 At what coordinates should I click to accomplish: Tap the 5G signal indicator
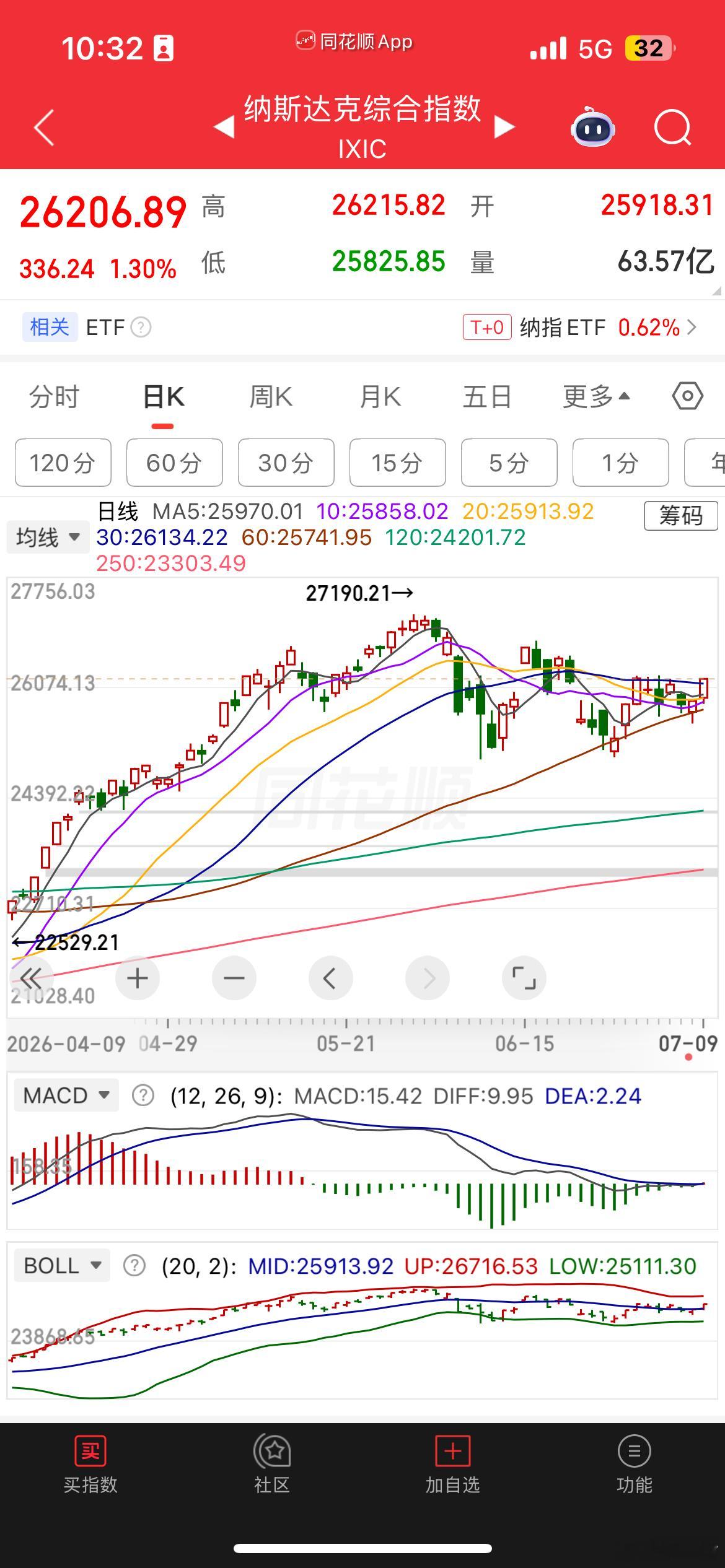[595, 48]
